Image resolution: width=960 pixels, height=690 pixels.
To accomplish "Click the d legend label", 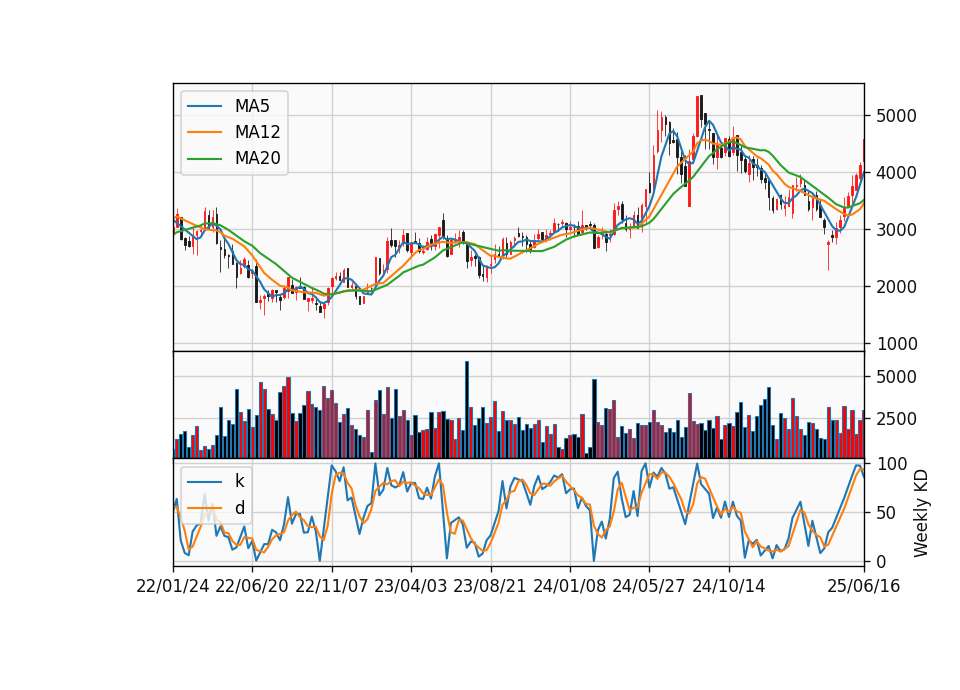I will pyautogui.click(x=239, y=508).
